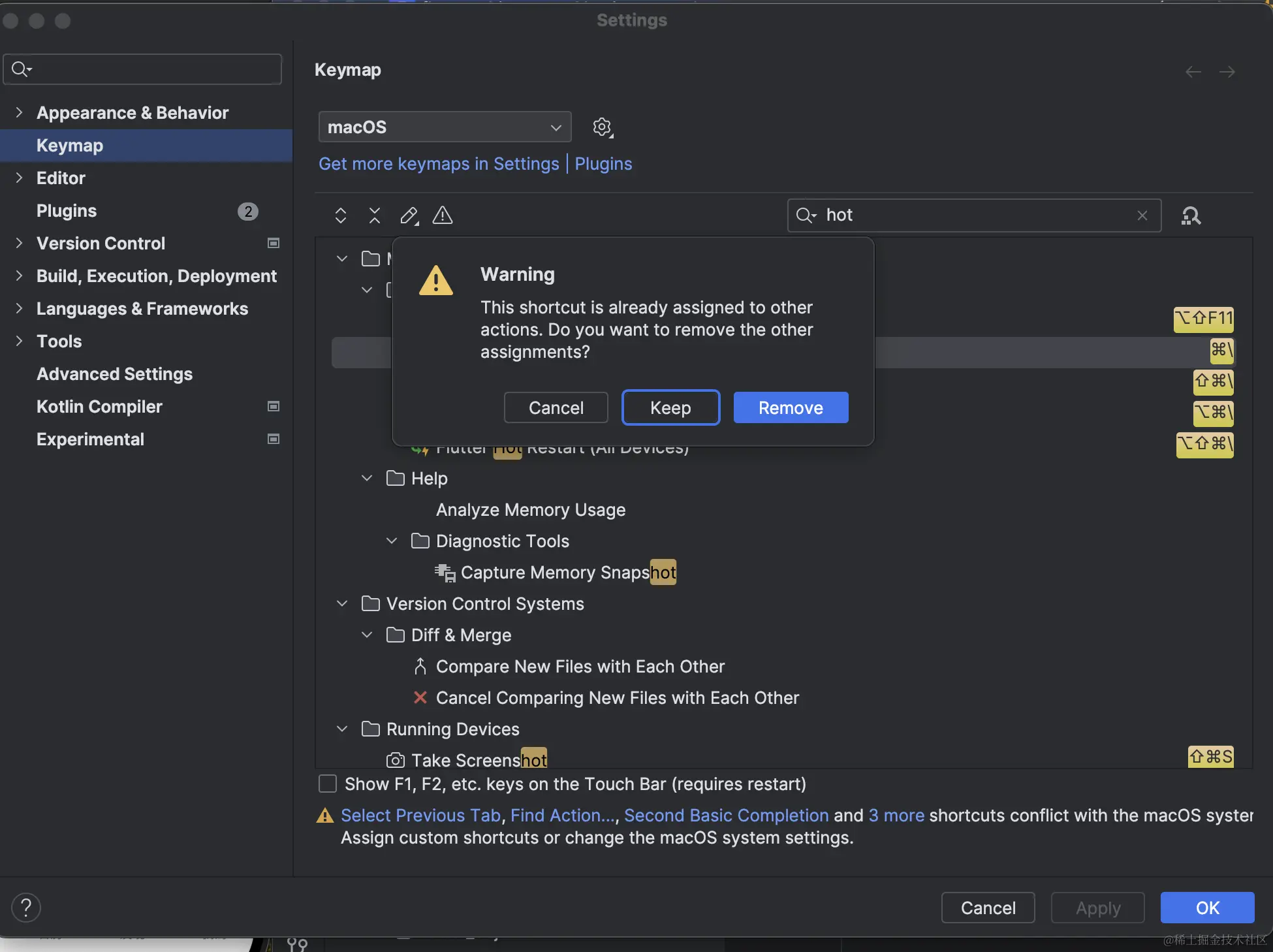
Task: Open the keymap gear options menu
Action: point(602,127)
